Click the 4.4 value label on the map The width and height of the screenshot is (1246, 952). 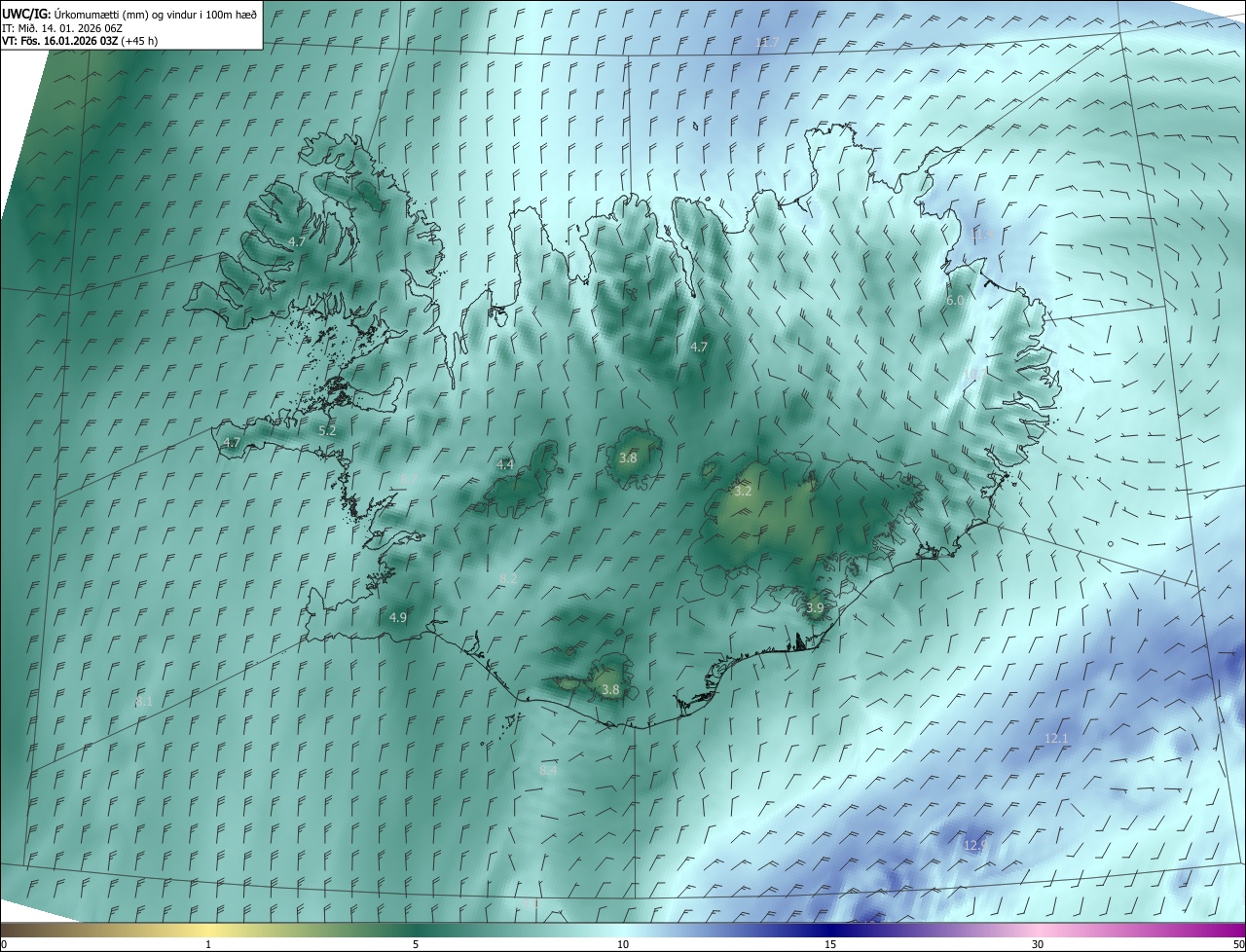[505, 465]
